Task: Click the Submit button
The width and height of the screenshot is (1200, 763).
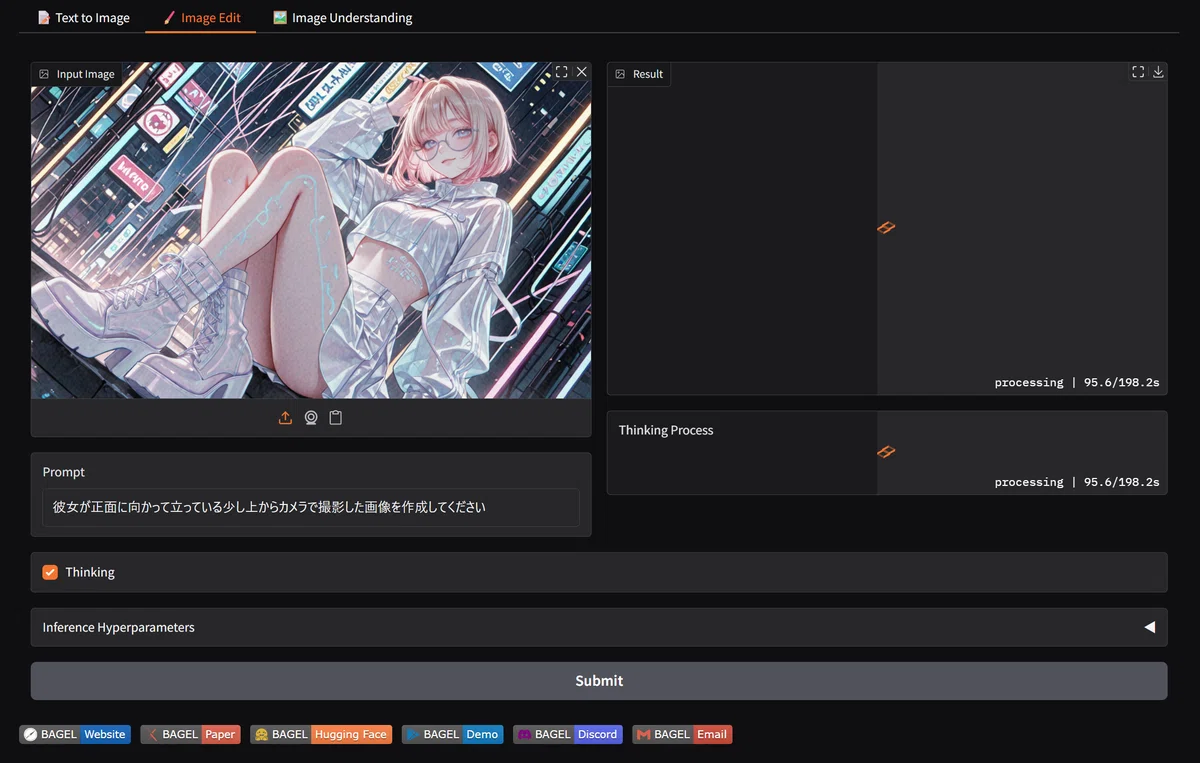Action: tap(599, 681)
